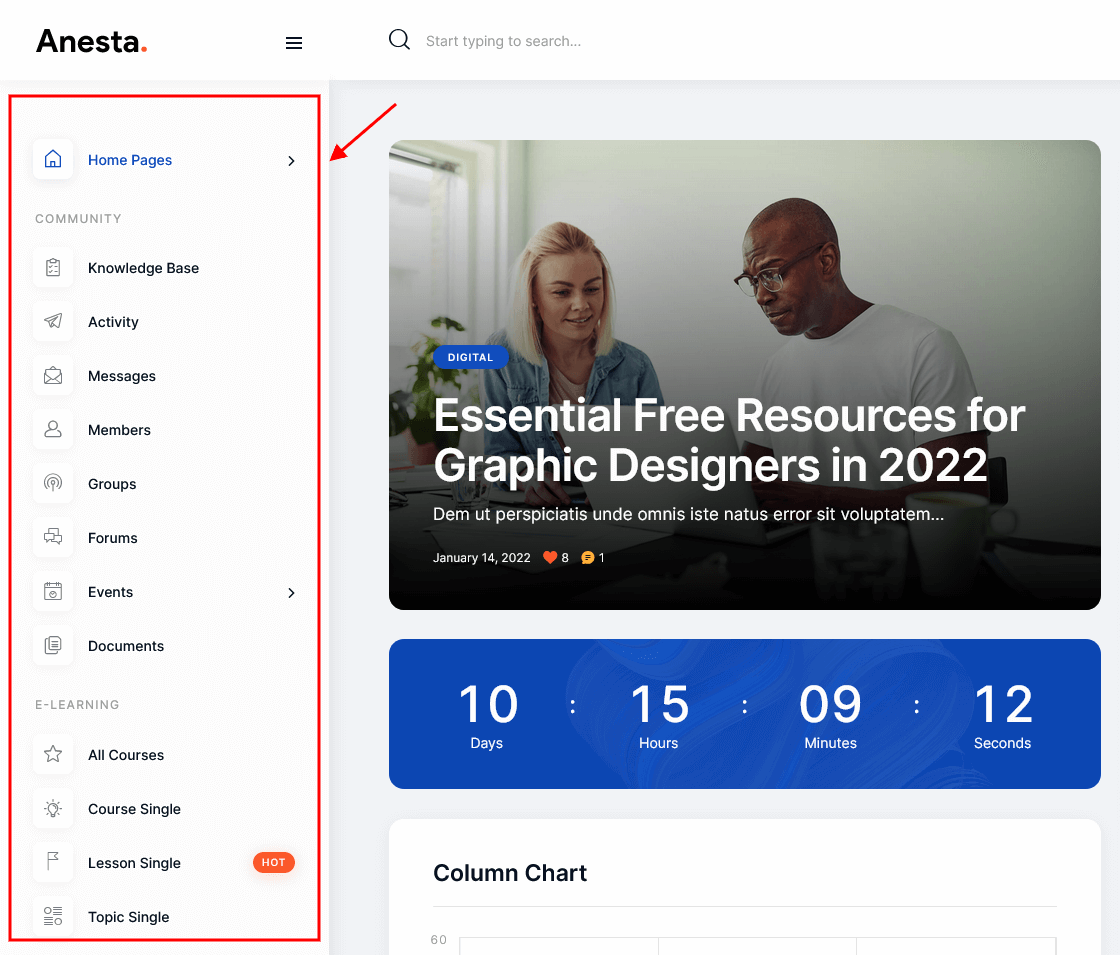
Task: Click the HOT badge on Lesson Single
Action: click(x=274, y=863)
